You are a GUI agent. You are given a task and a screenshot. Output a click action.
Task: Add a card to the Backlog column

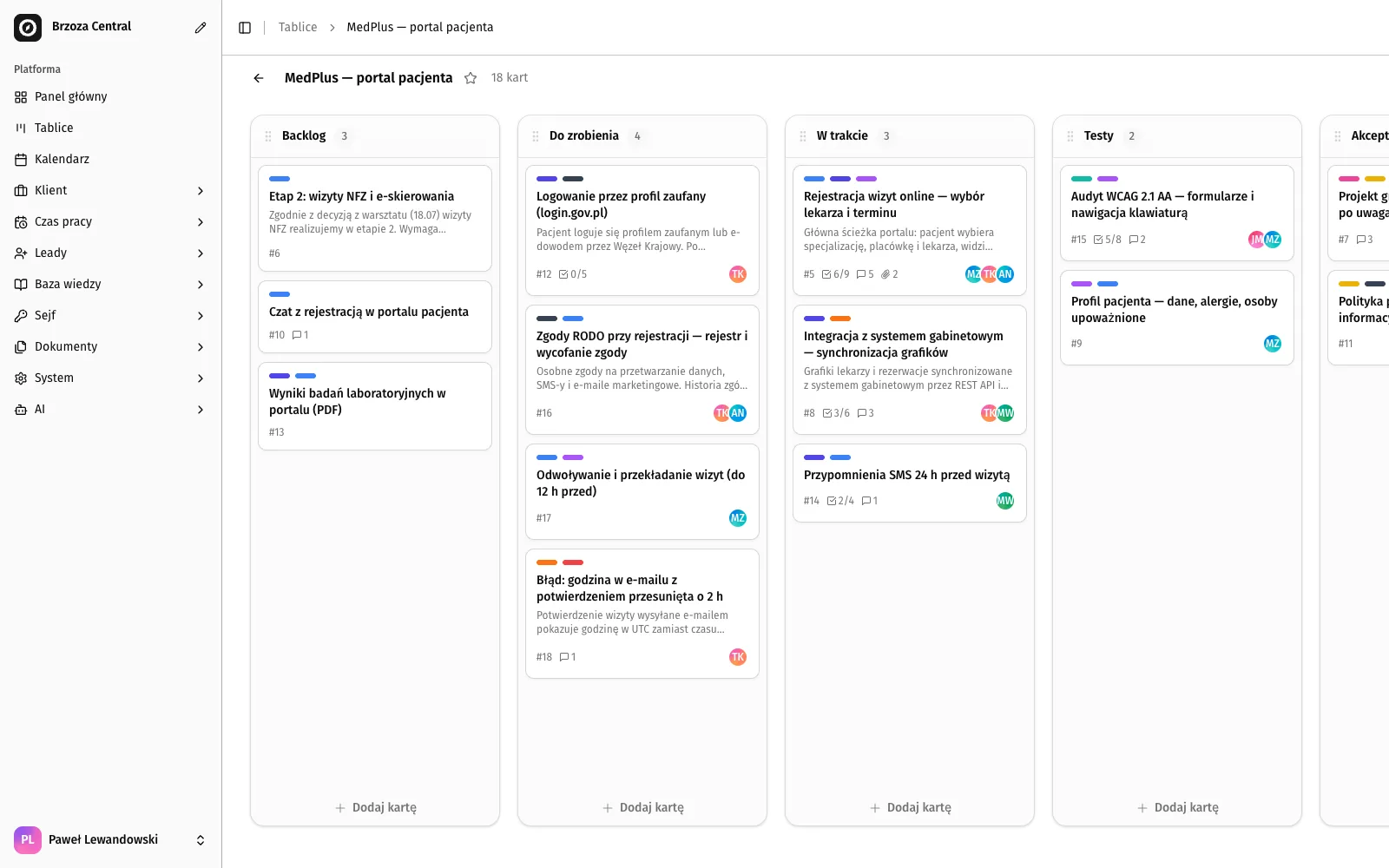375,807
